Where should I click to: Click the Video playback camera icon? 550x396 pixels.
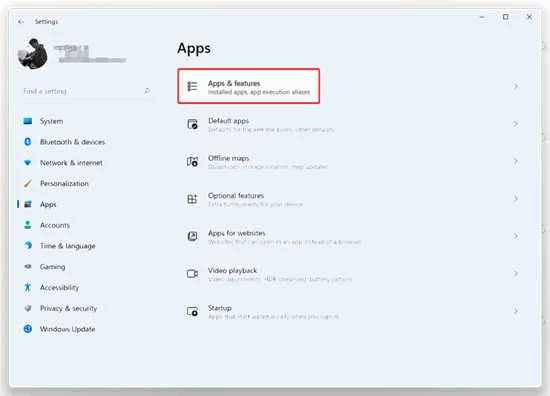click(192, 274)
